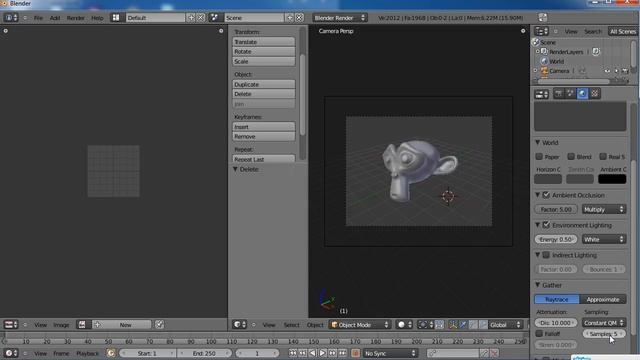Add a new screen layout
Viewport: 640px width, 360px height.
[x=191, y=18]
